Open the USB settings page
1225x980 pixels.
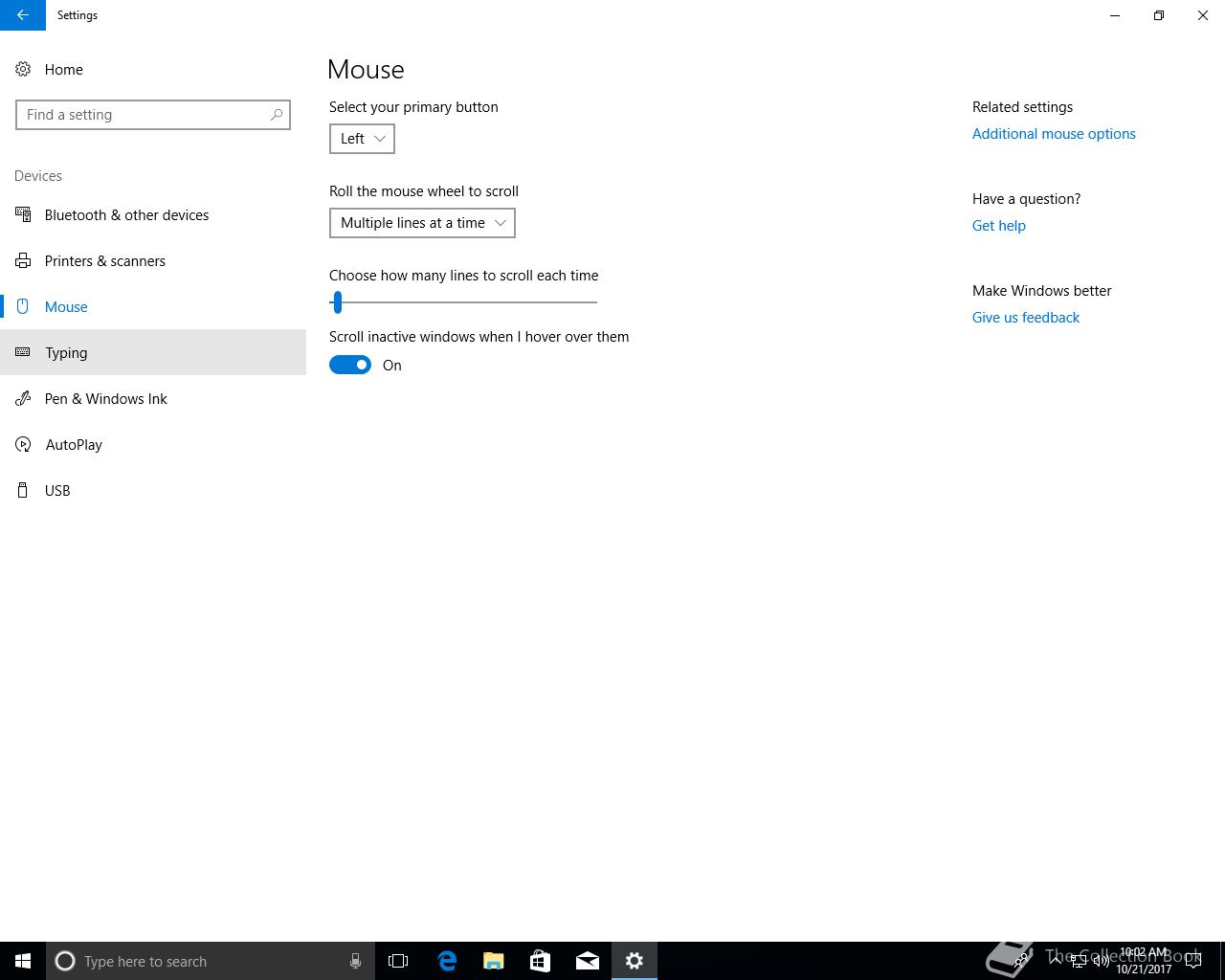pyautogui.click(x=153, y=490)
